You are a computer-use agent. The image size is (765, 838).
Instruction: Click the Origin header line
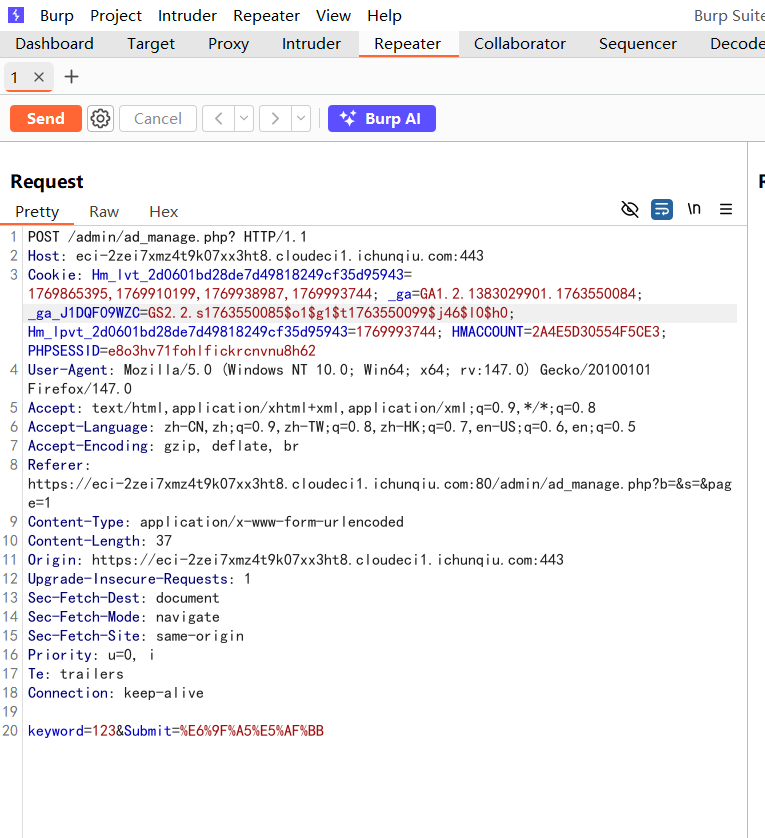click(x=296, y=560)
